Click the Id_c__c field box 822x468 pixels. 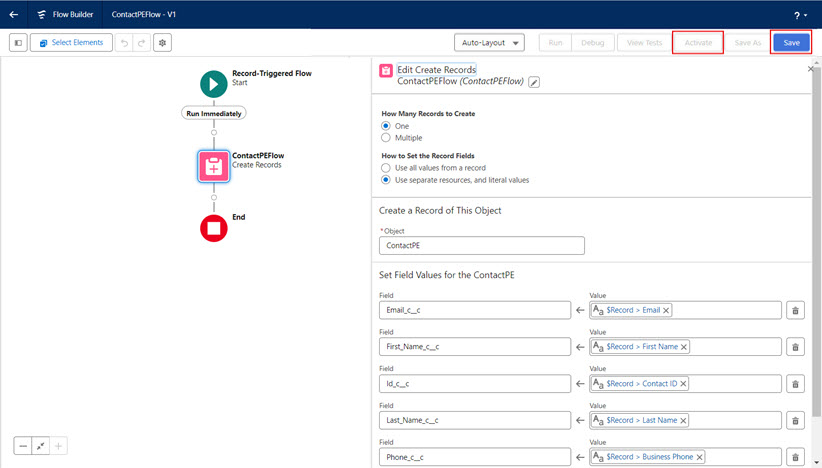coord(475,384)
